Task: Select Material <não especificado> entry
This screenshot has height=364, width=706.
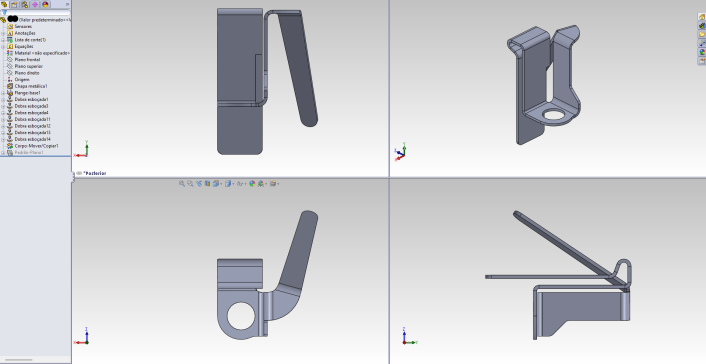Action: (42, 53)
